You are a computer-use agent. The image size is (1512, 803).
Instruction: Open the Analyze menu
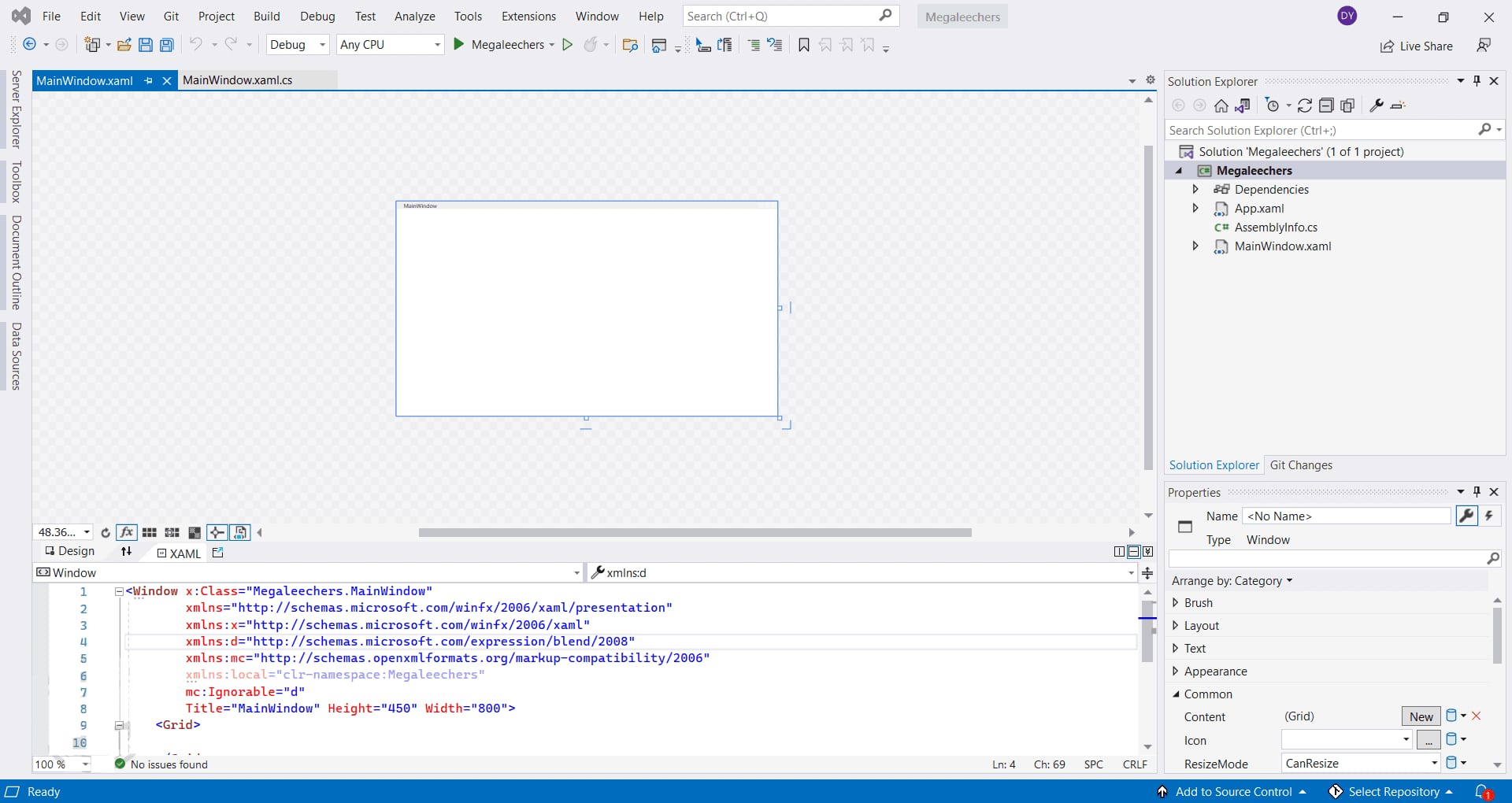tap(415, 17)
